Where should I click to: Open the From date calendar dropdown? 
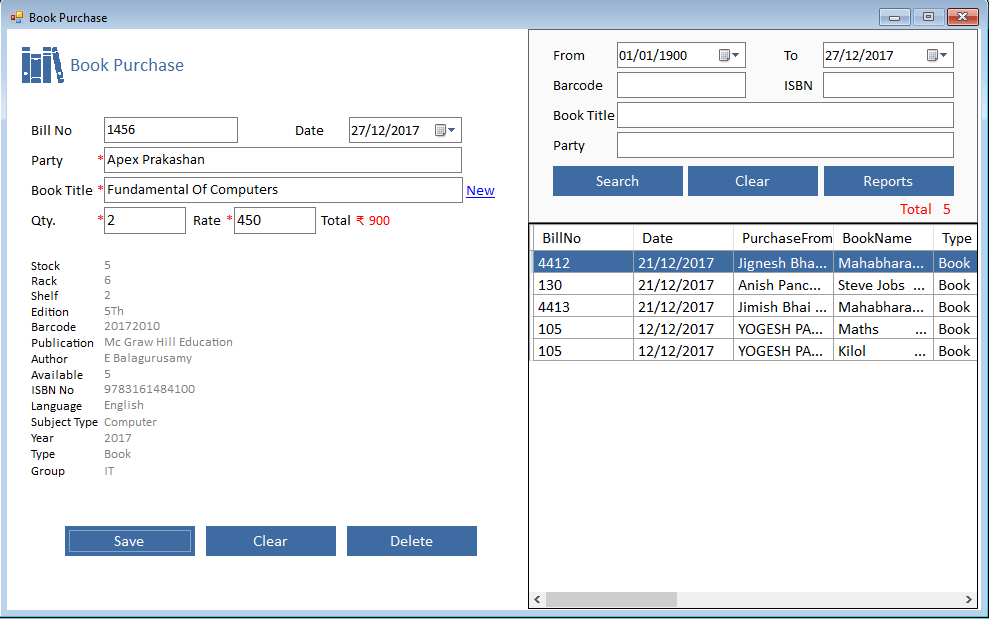[x=730, y=56]
